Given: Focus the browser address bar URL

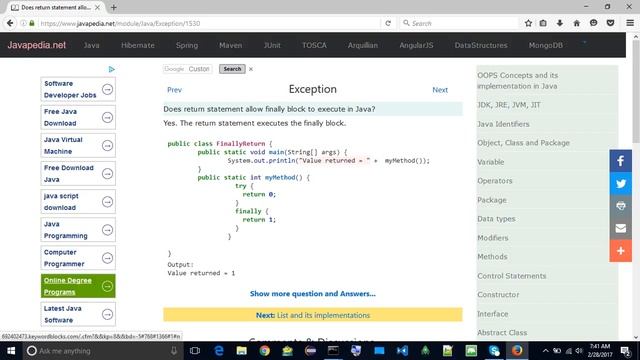Looking at the screenshot, I should pos(208,23).
